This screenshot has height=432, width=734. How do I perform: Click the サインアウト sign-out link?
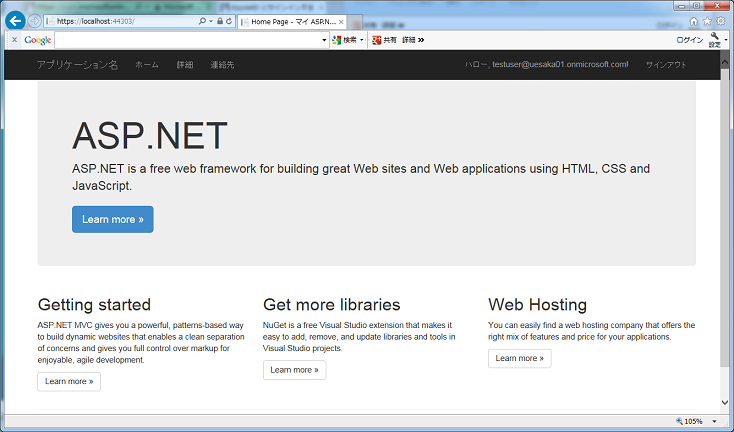pyautogui.click(x=666, y=65)
